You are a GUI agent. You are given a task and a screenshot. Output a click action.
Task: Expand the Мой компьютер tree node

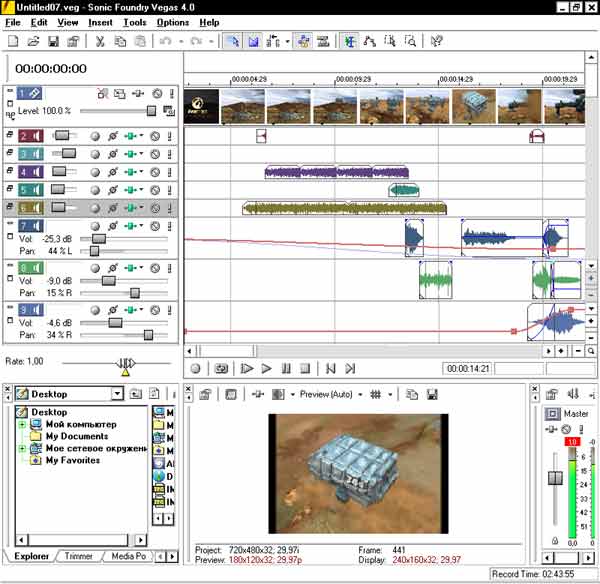[23, 424]
